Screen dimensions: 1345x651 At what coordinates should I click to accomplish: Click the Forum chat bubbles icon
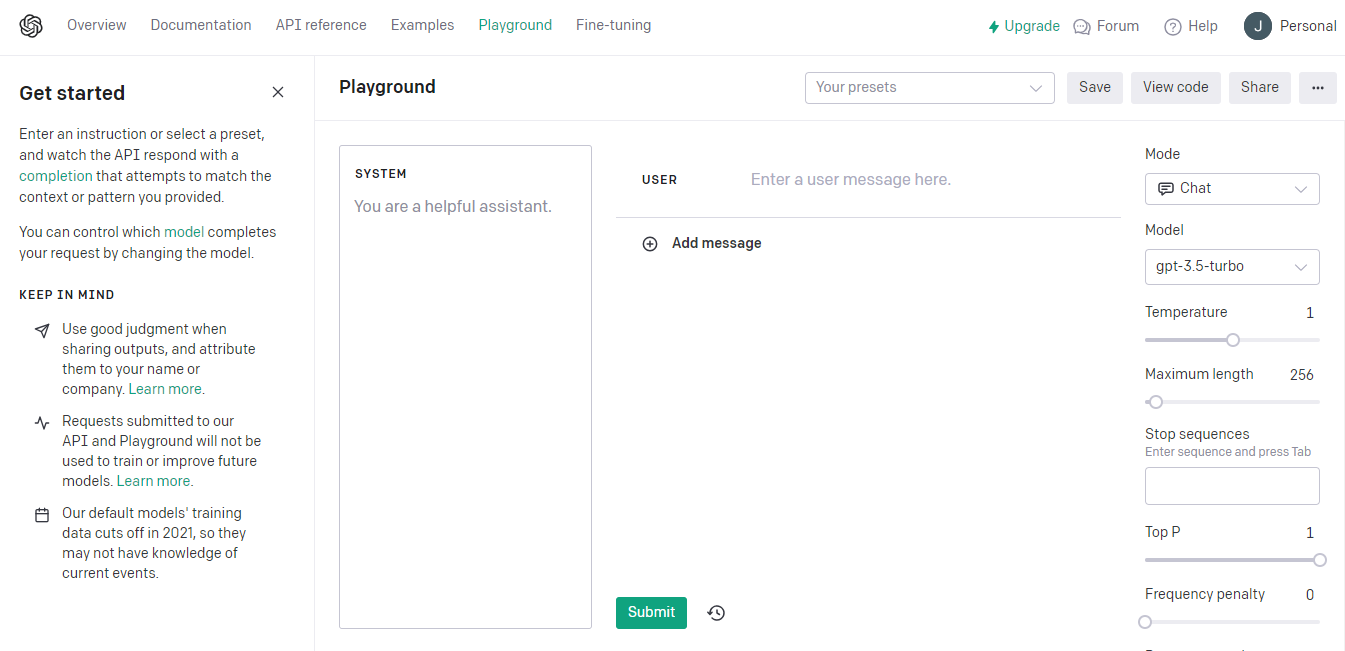(1082, 27)
